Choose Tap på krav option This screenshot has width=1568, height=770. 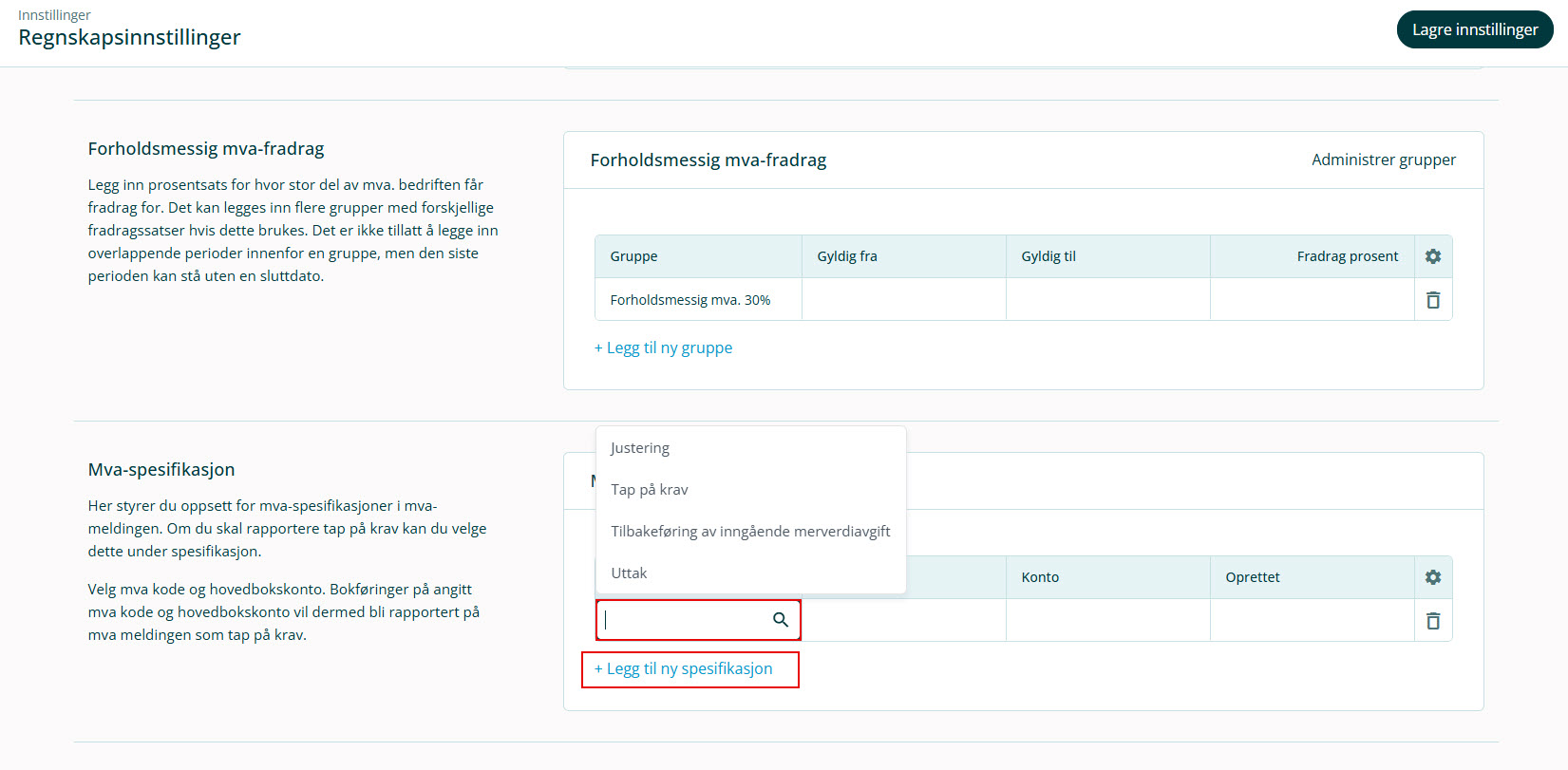650,490
